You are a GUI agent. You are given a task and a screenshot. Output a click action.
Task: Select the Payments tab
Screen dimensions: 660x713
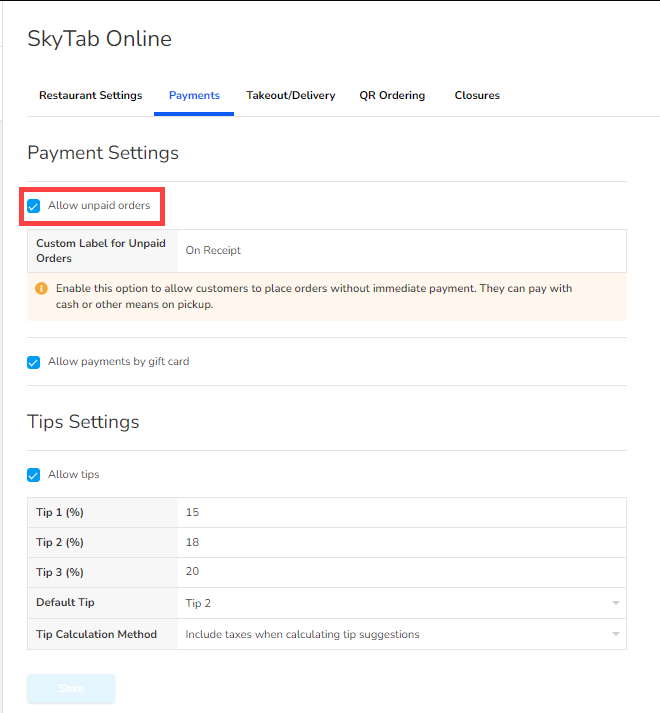click(194, 96)
